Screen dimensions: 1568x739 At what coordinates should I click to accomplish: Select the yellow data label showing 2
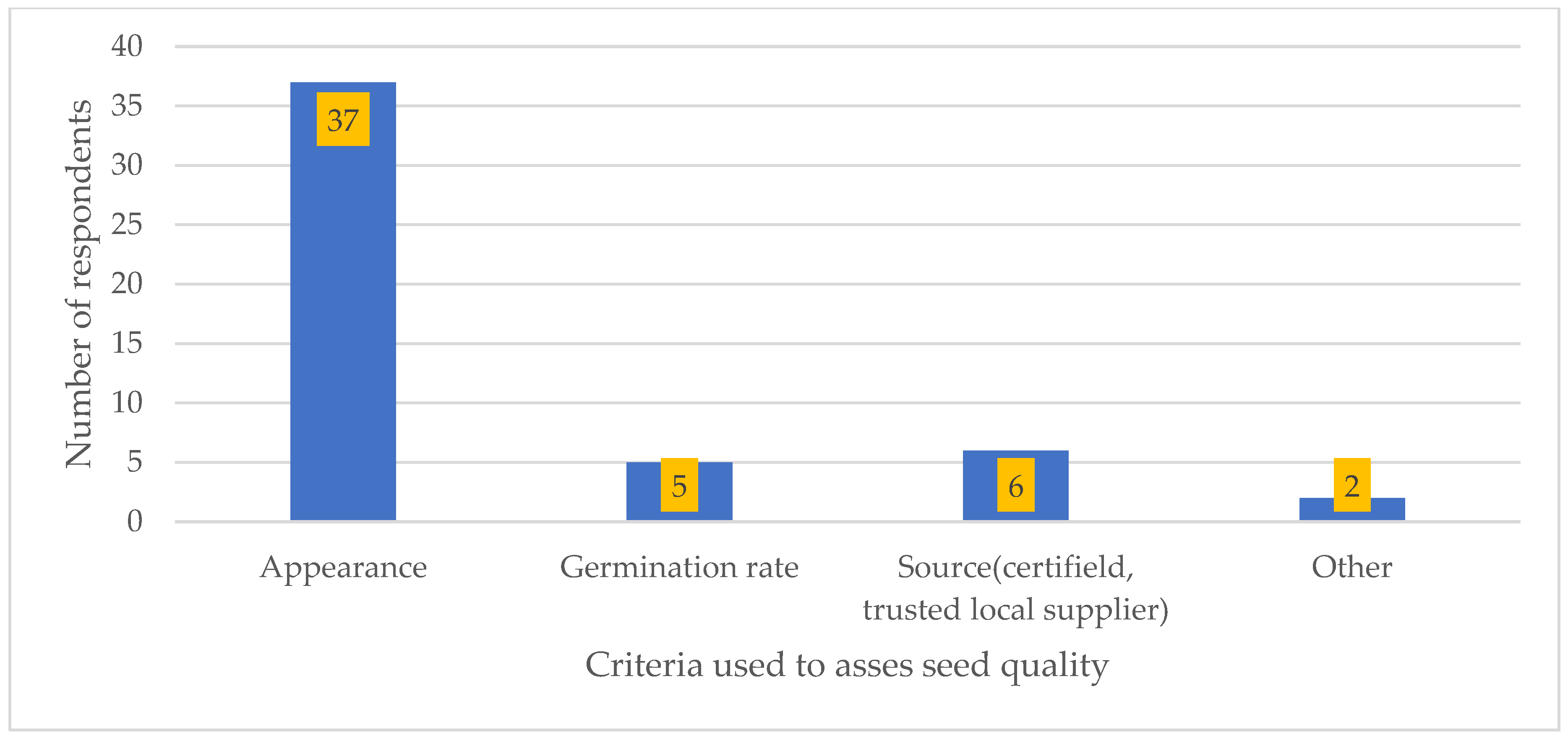coord(1352,485)
